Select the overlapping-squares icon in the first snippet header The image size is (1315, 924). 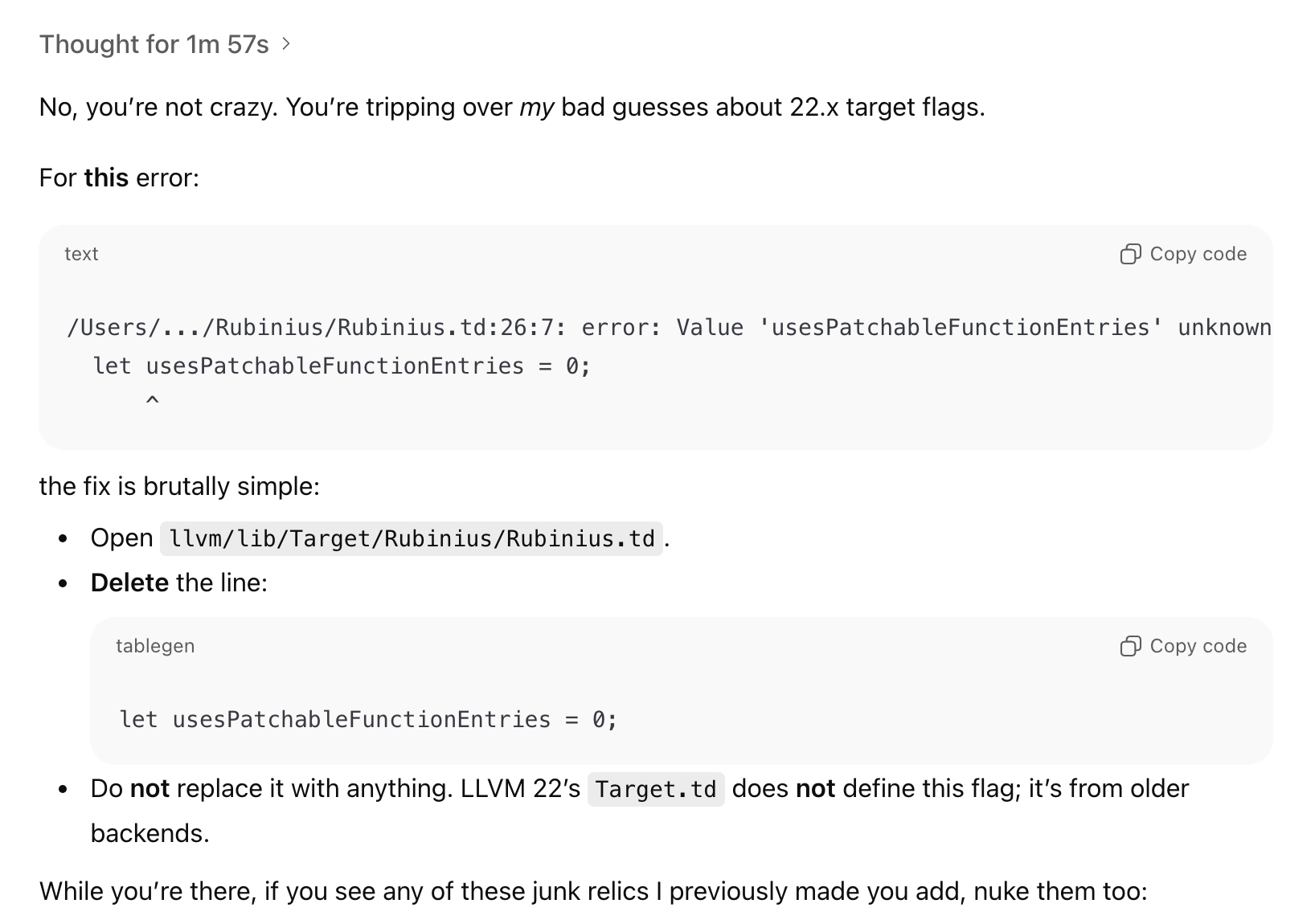click(1133, 253)
